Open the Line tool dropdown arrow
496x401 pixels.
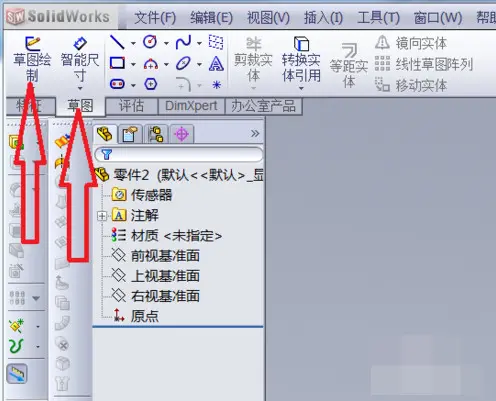133,43
